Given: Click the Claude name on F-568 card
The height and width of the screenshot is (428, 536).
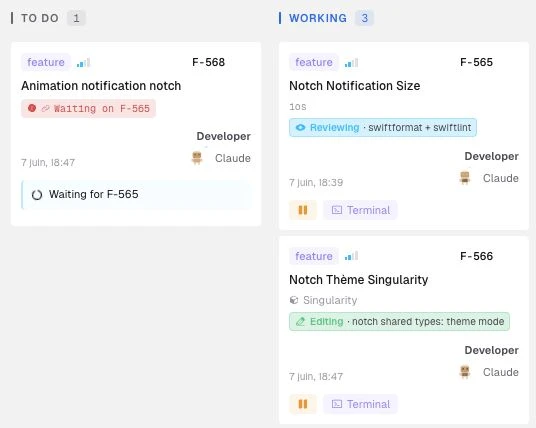Looking at the screenshot, I should click(x=233, y=158).
